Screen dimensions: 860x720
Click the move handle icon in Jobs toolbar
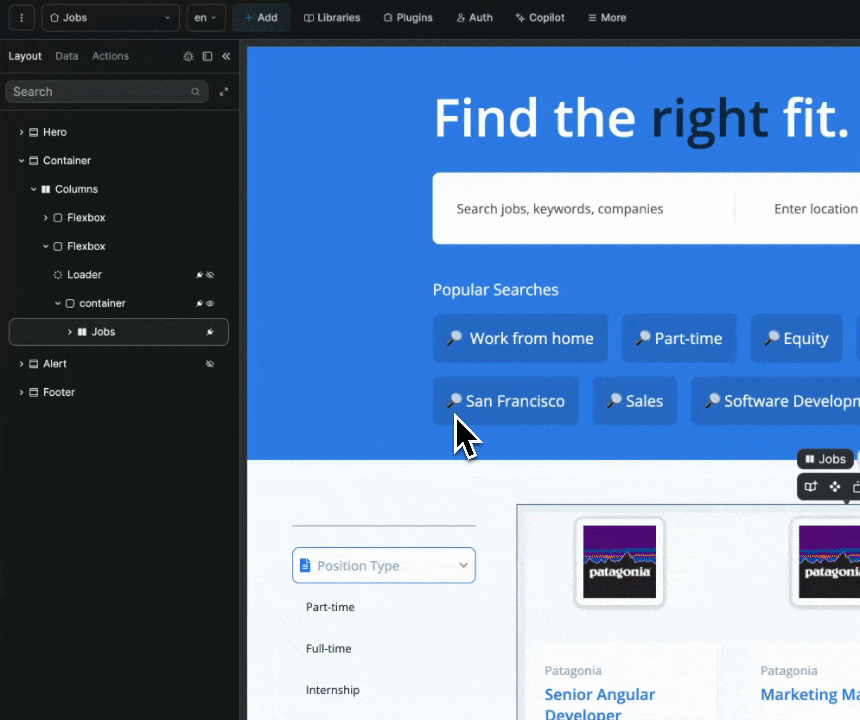(x=834, y=487)
